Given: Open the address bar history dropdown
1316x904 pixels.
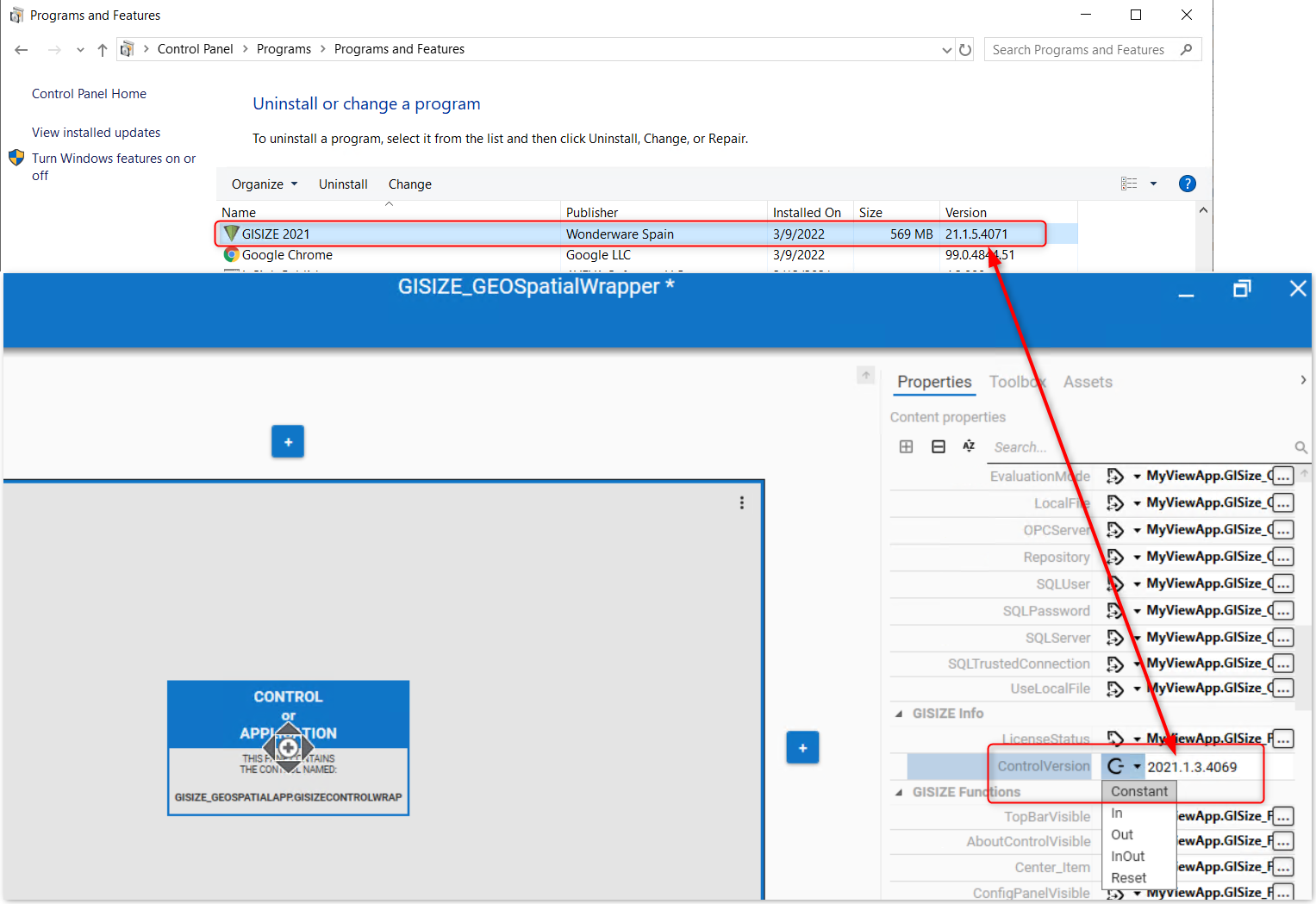Looking at the screenshot, I should click(x=947, y=50).
